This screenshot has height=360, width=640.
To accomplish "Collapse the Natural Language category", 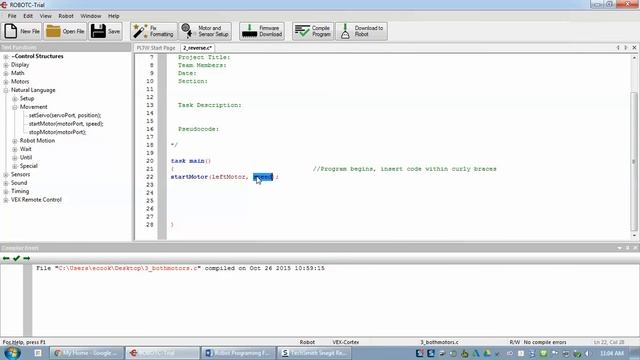I will 6,90.
